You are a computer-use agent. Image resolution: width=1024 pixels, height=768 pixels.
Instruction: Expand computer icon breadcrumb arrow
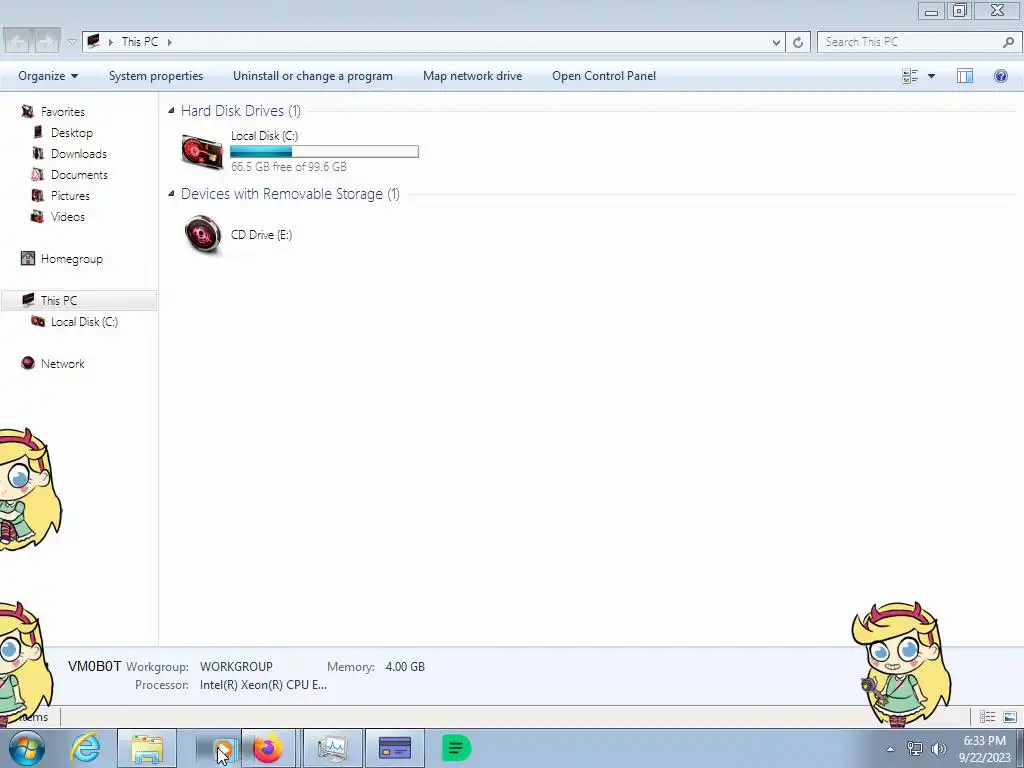[111, 42]
